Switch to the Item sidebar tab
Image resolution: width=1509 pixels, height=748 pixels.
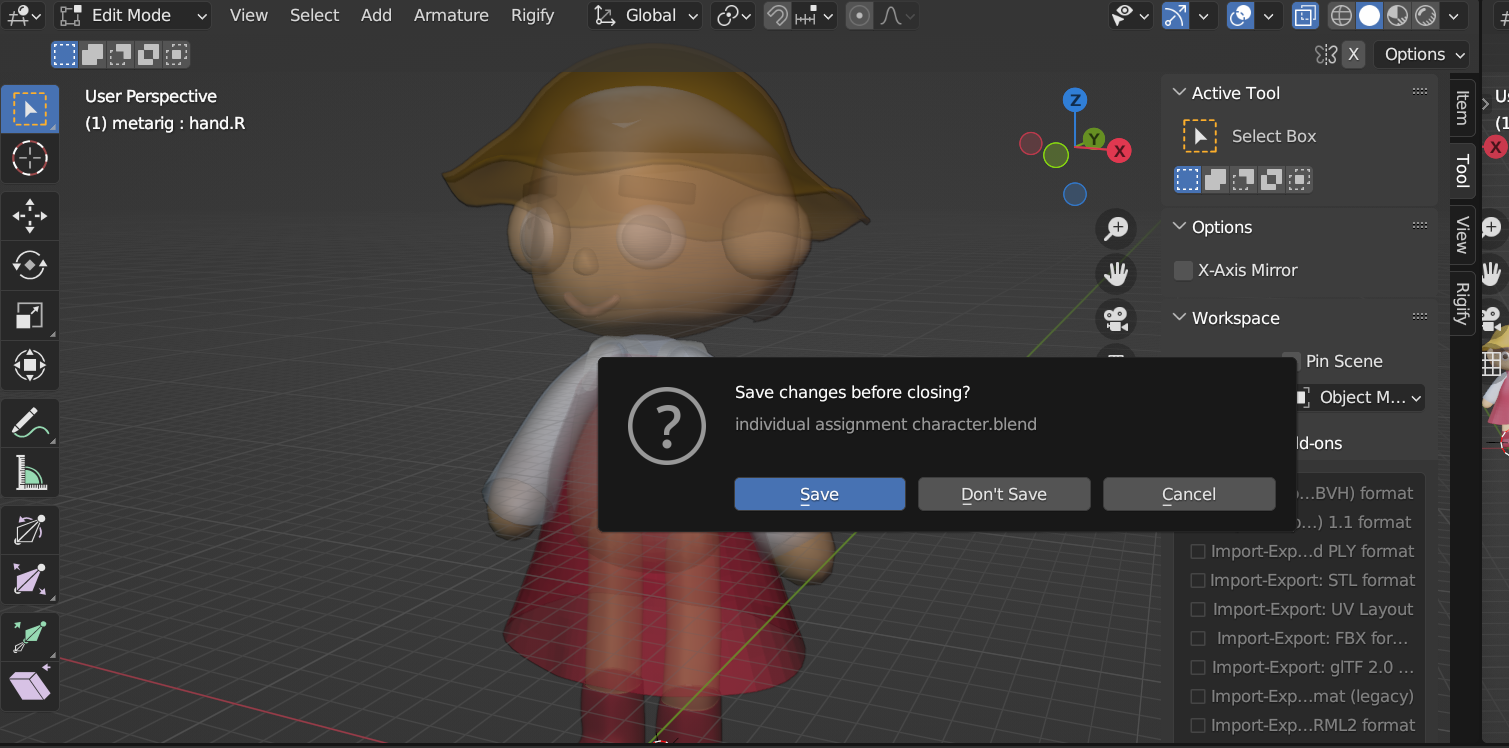pyautogui.click(x=1462, y=107)
